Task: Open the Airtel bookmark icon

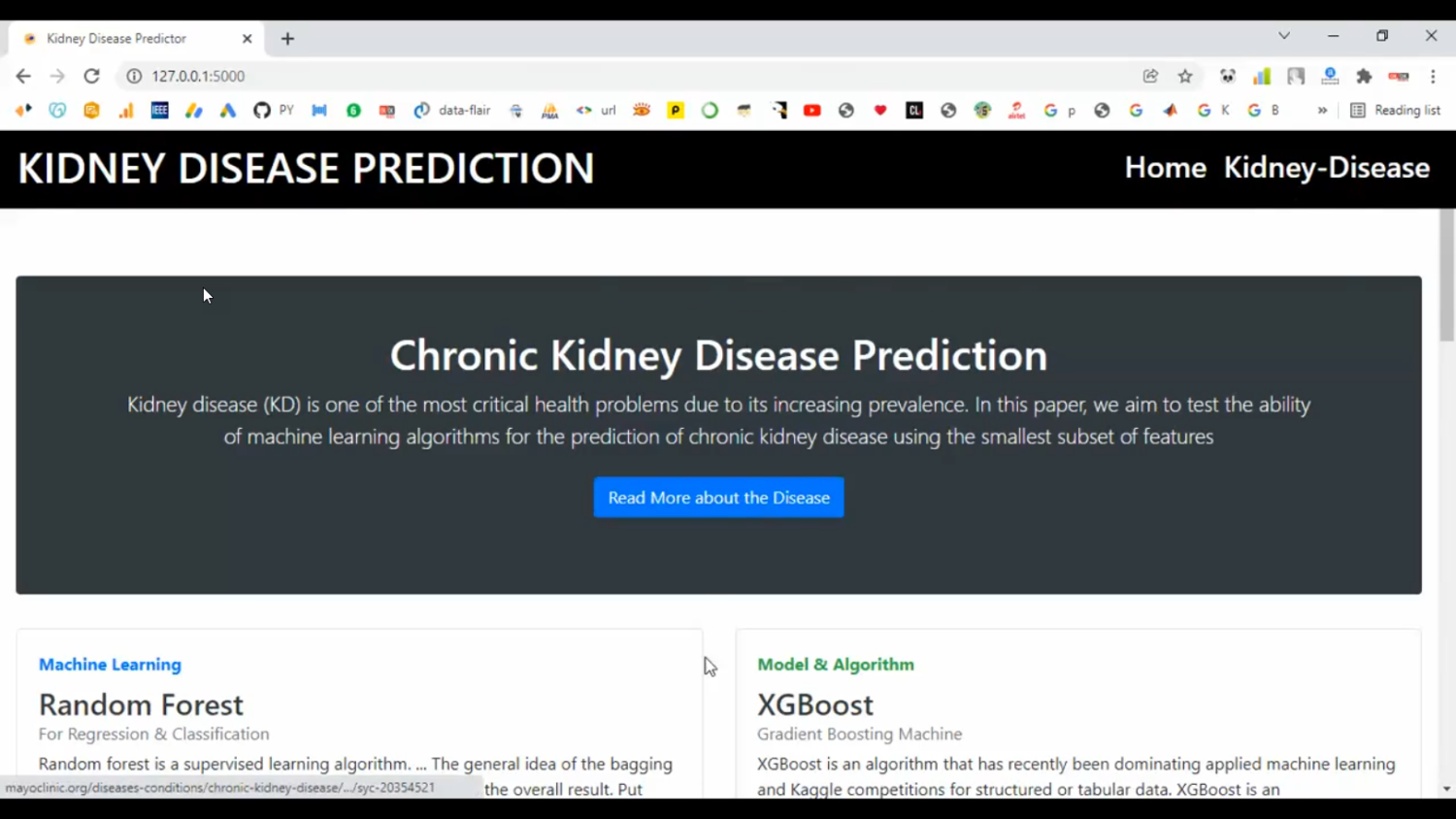Action: coord(1016,111)
